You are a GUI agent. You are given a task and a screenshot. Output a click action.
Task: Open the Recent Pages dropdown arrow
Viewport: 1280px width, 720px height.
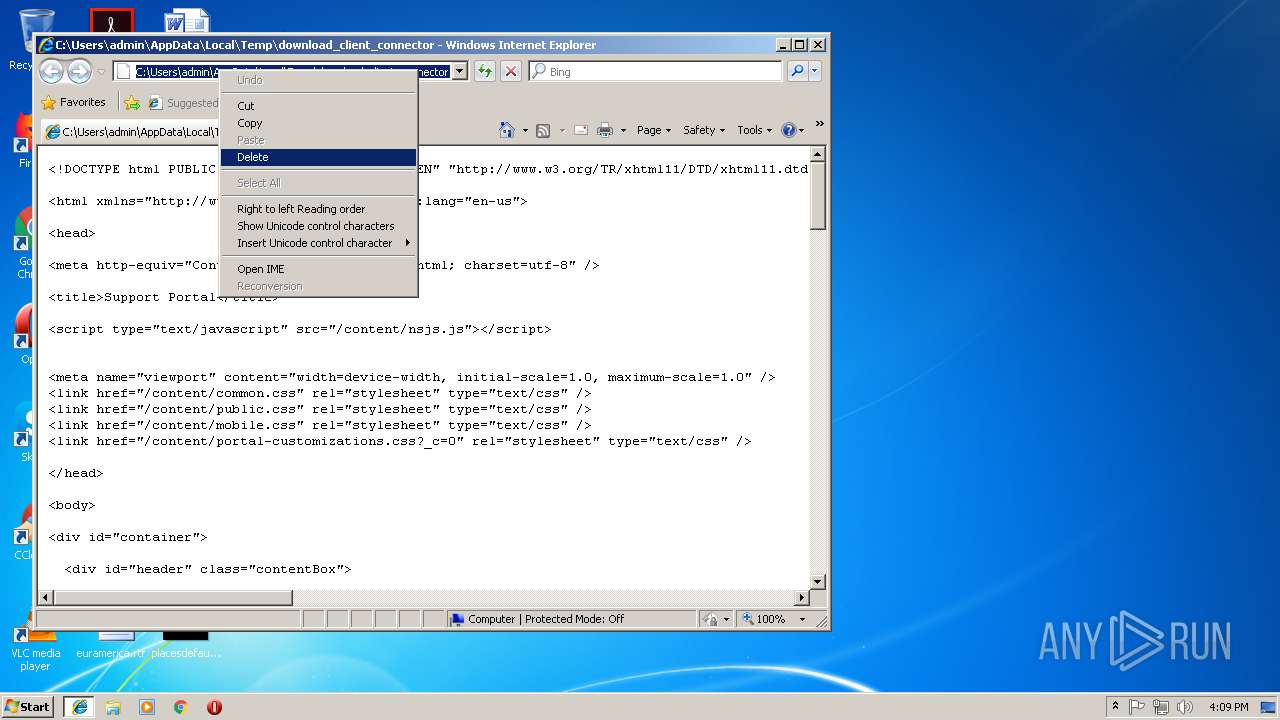click(101, 72)
